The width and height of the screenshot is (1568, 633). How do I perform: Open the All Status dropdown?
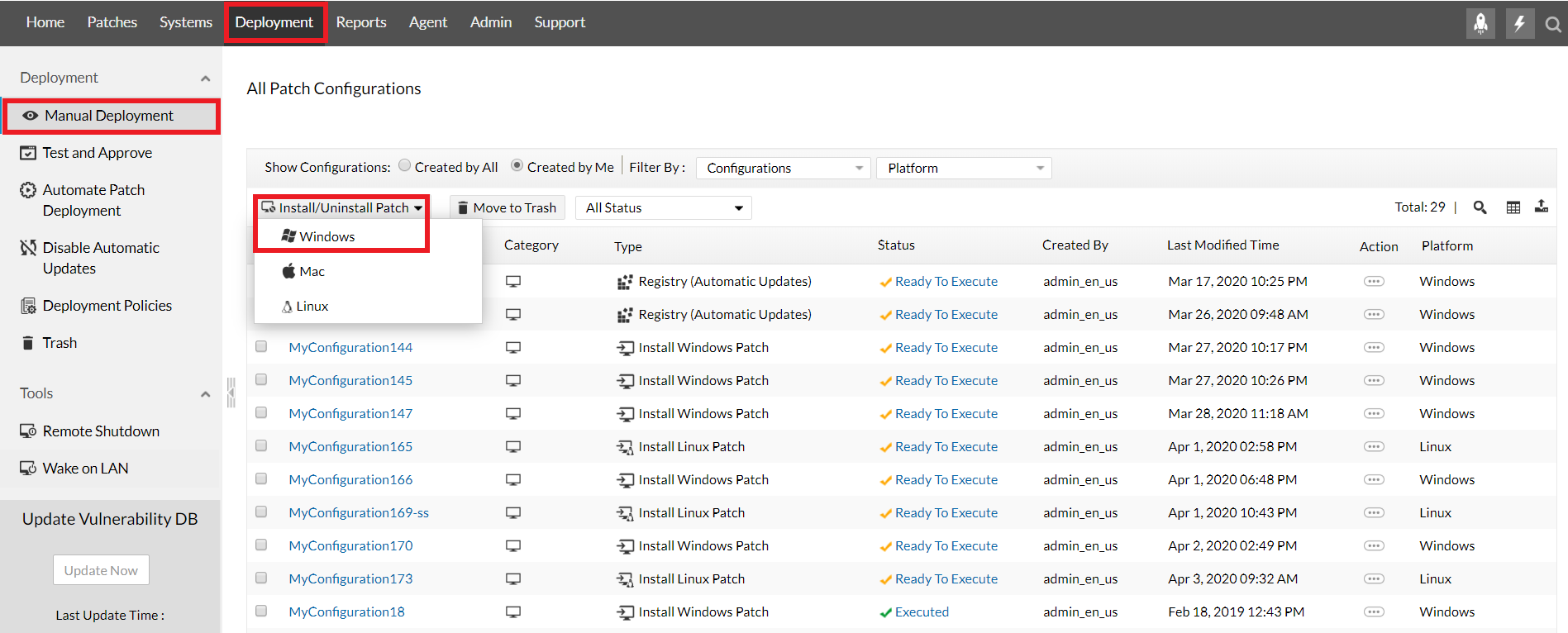(664, 208)
